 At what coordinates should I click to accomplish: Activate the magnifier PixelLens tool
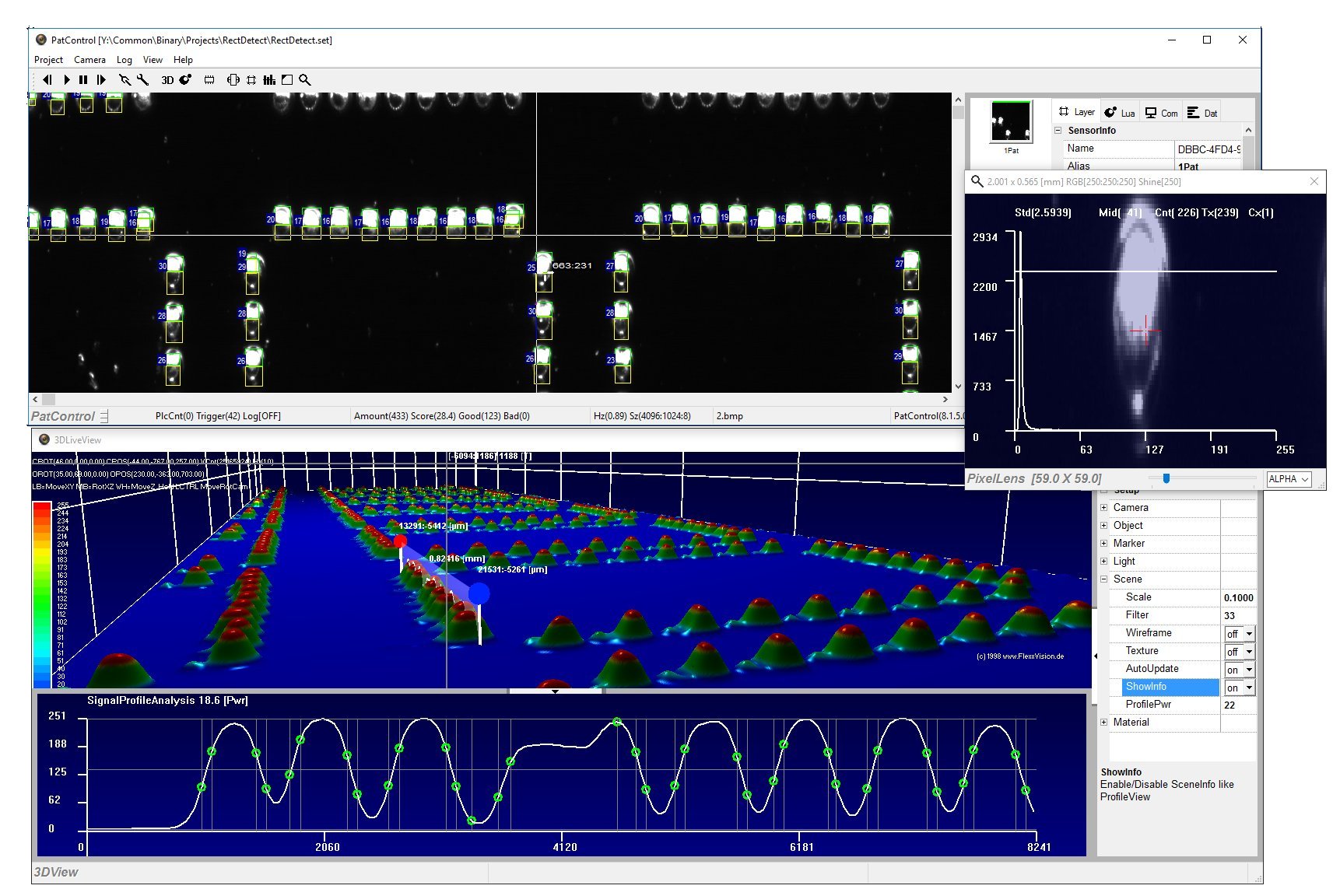pyautogui.click(x=305, y=79)
